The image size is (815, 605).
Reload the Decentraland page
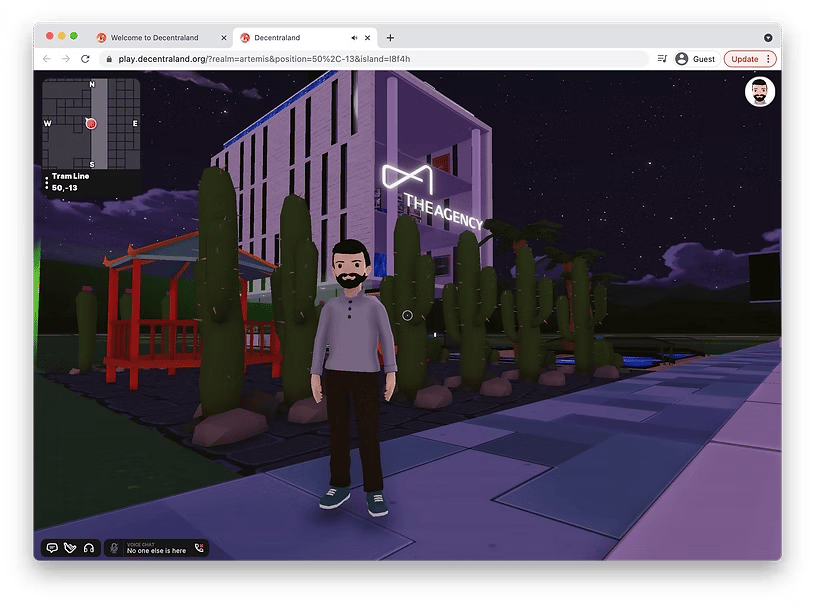[x=86, y=59]
